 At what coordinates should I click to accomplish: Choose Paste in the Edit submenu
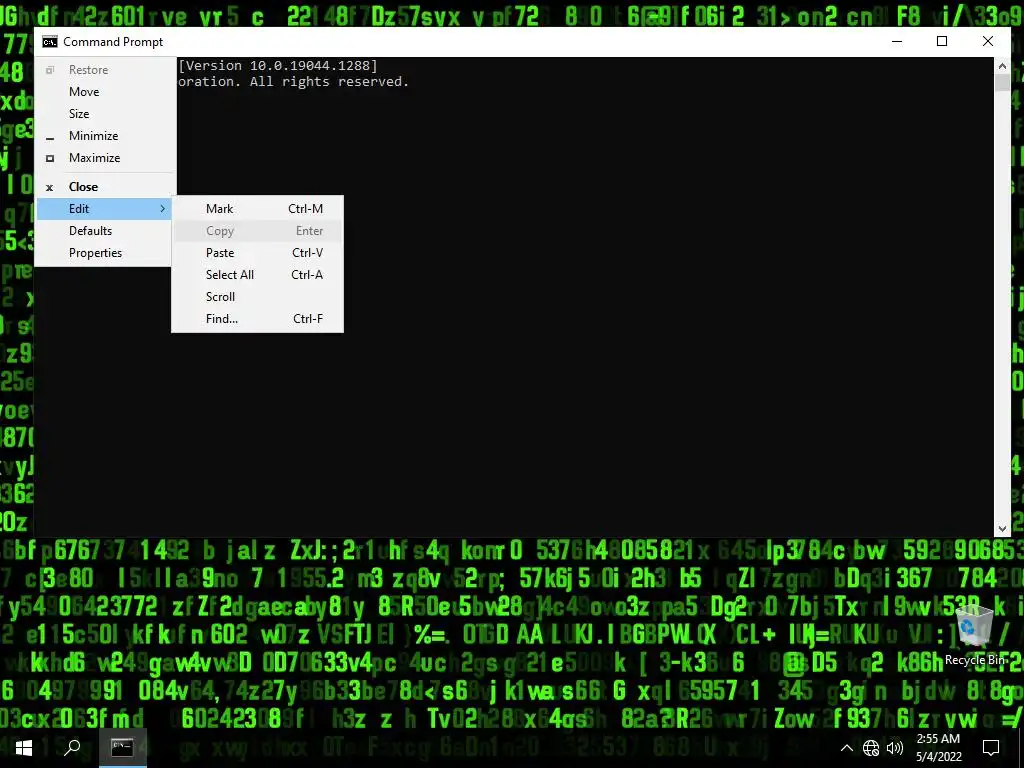257,253
